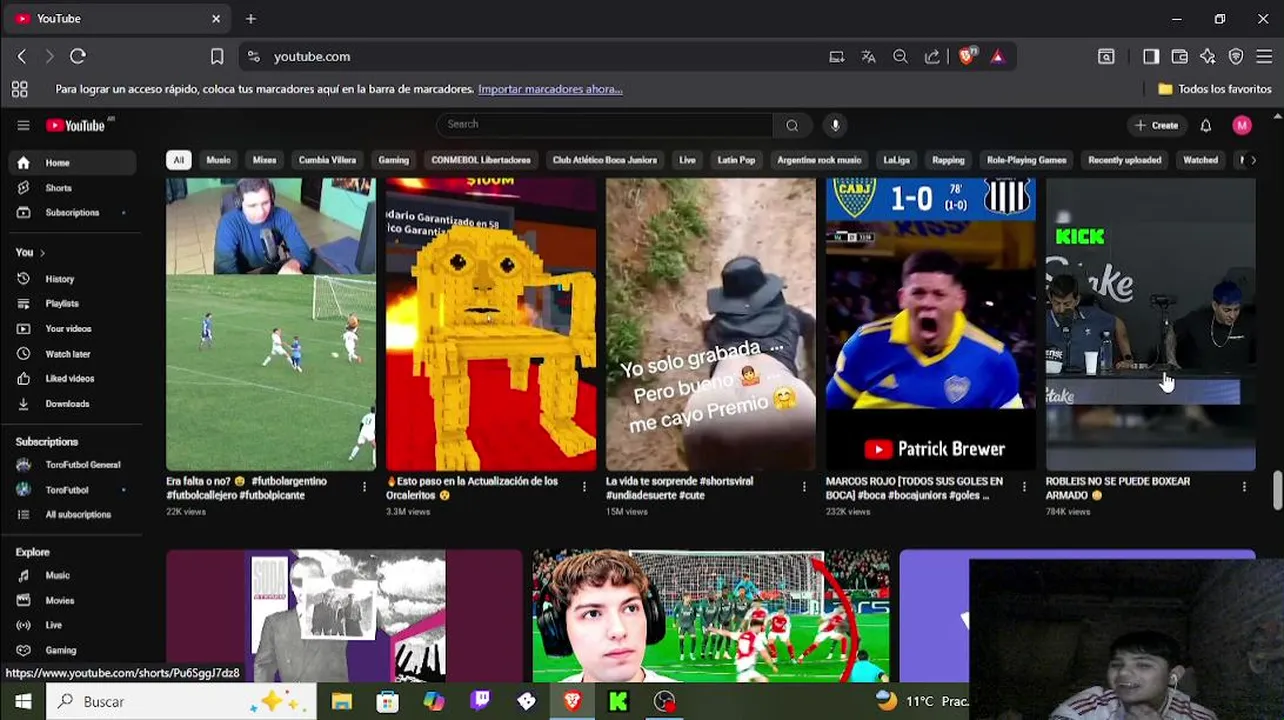Open Liked videos list

point(71,379)
